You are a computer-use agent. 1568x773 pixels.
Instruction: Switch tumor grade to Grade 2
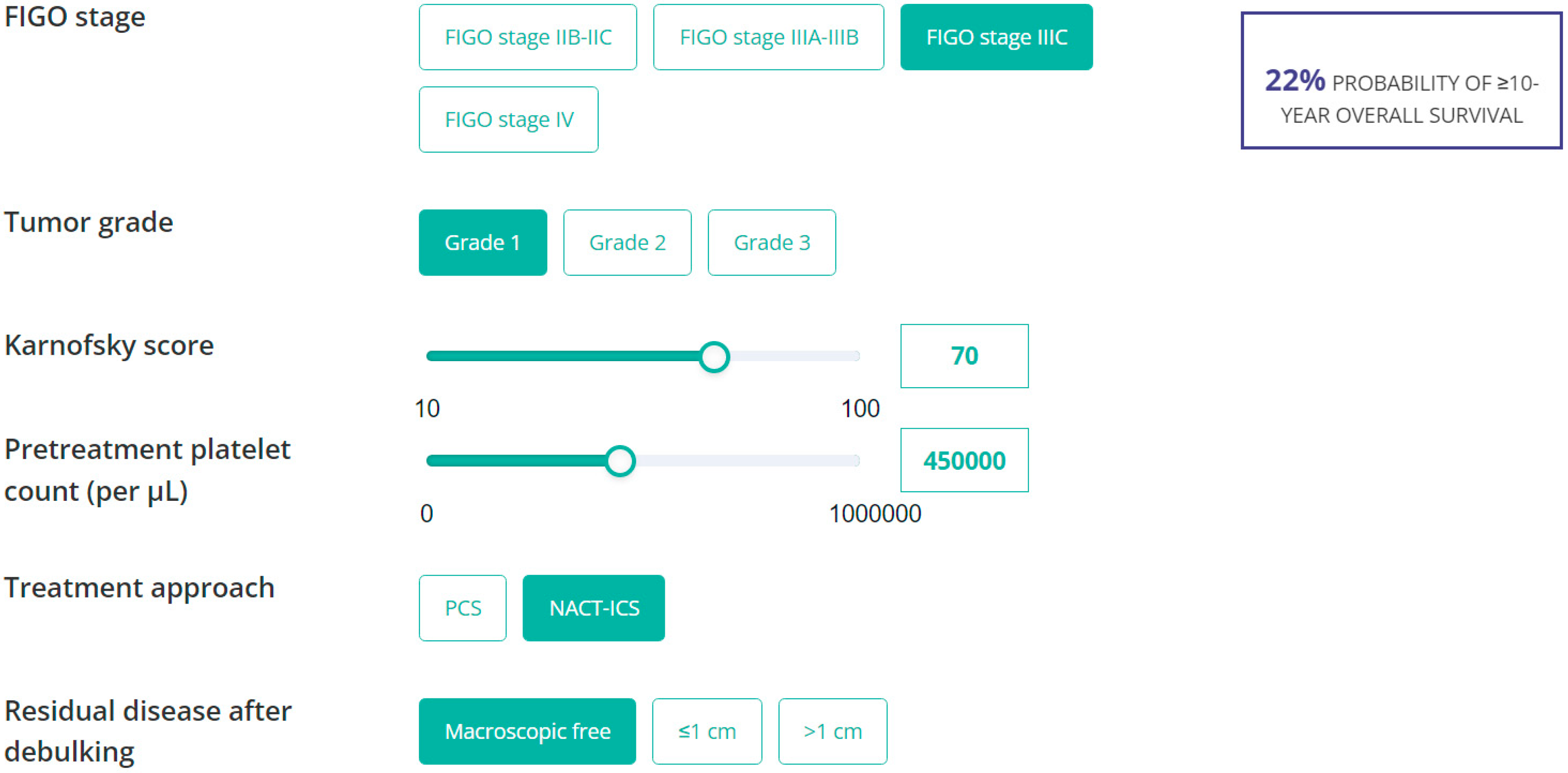pos(627,242)
